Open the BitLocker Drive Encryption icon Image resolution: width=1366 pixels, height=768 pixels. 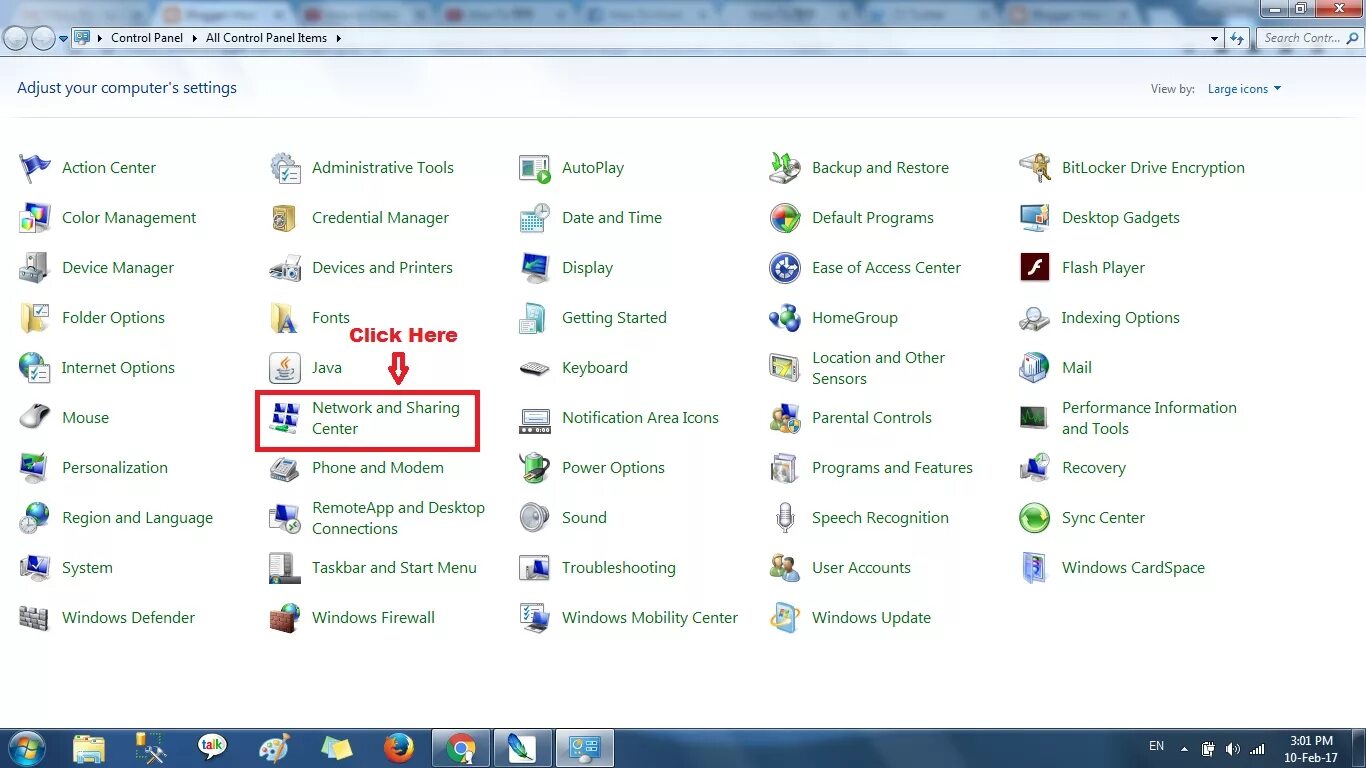pos(1035,168)
